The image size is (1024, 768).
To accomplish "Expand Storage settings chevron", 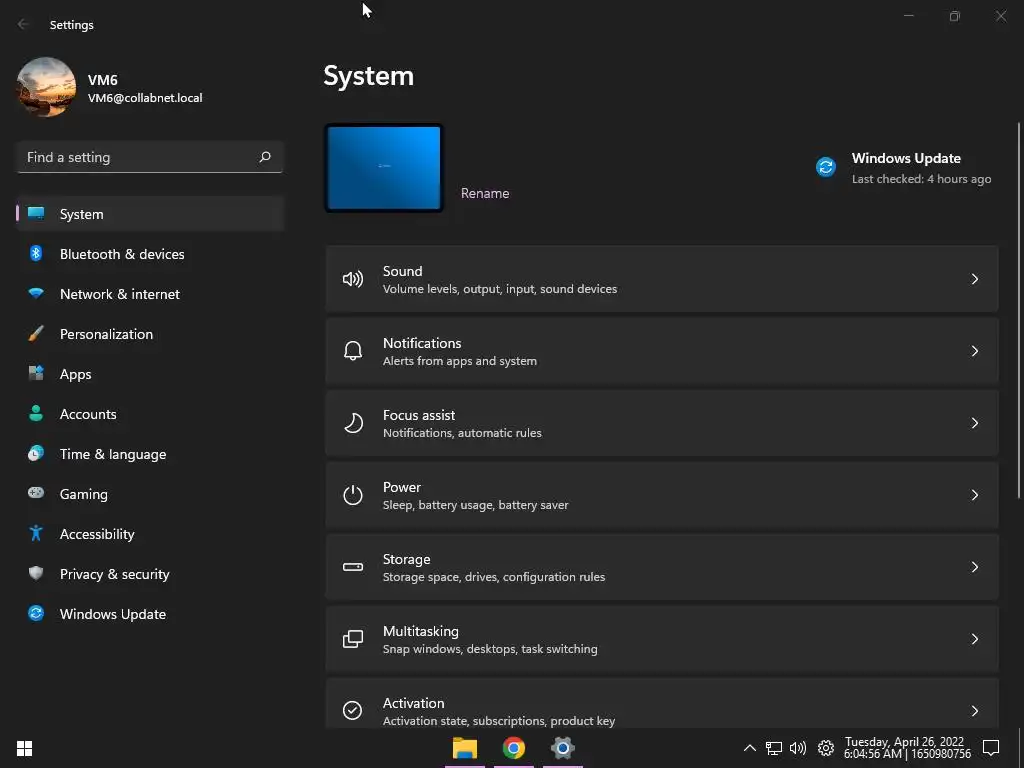I will [974, 567].
